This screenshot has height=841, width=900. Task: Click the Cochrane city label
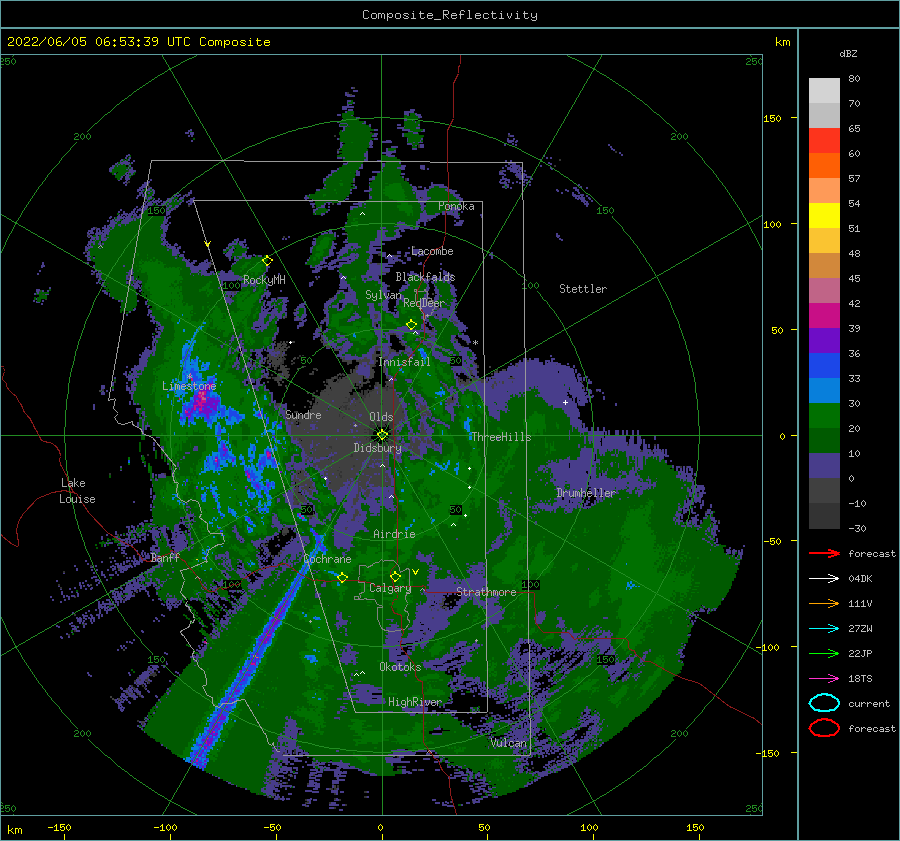(327, 559)
